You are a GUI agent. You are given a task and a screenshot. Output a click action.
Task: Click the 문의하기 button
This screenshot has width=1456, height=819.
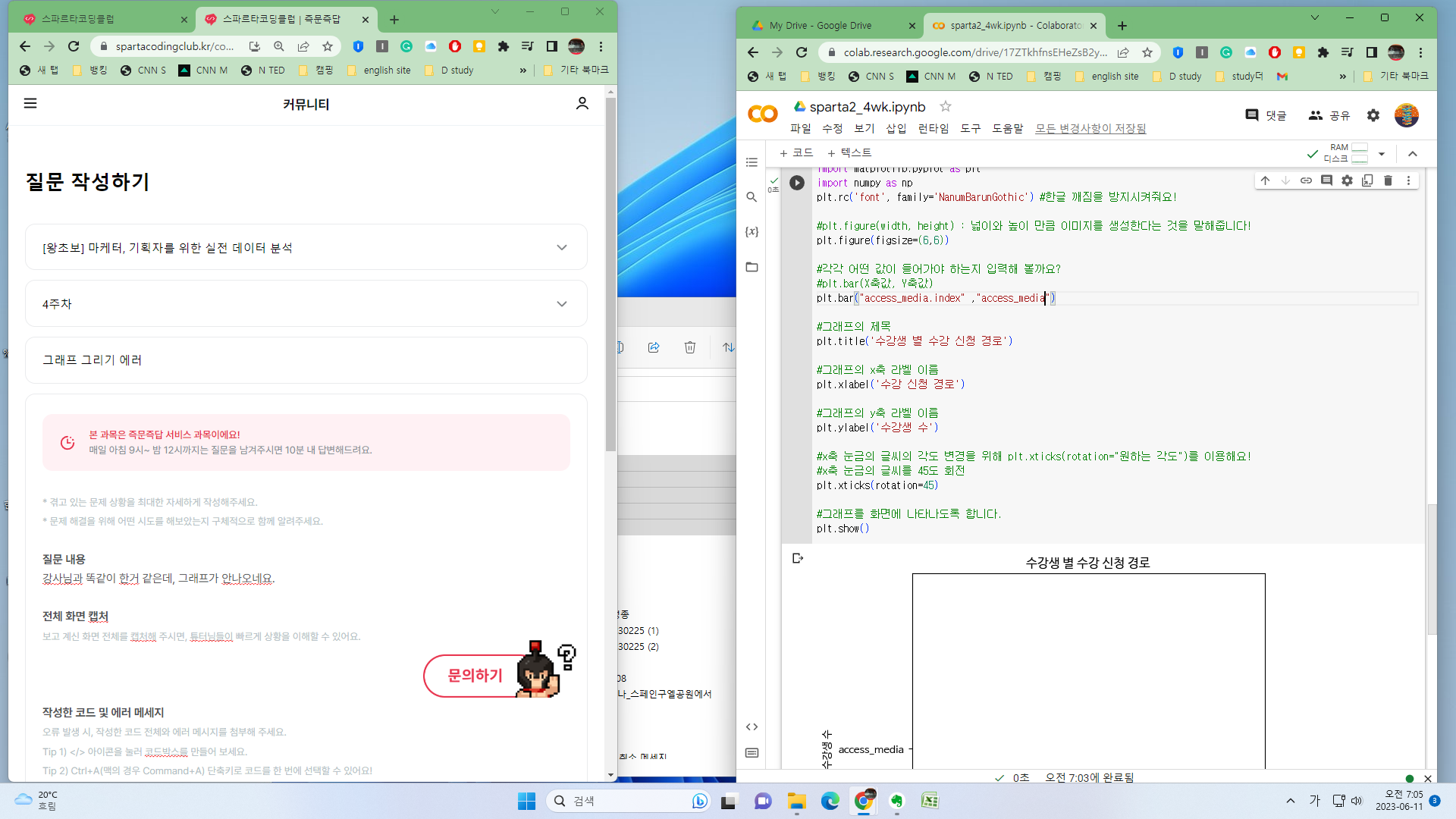point(475,676)
